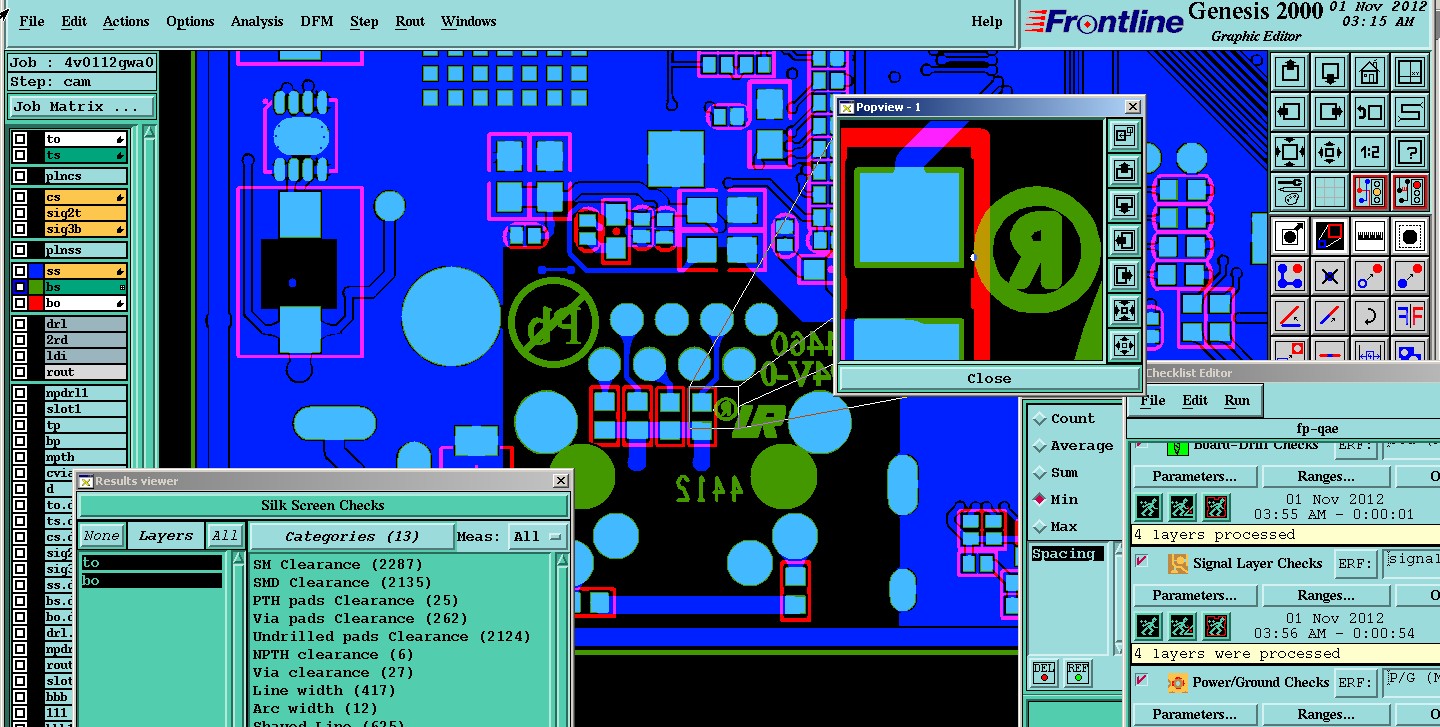
Task: Click the 1:2 zoom scale icon
Action: click(1369, 152)
